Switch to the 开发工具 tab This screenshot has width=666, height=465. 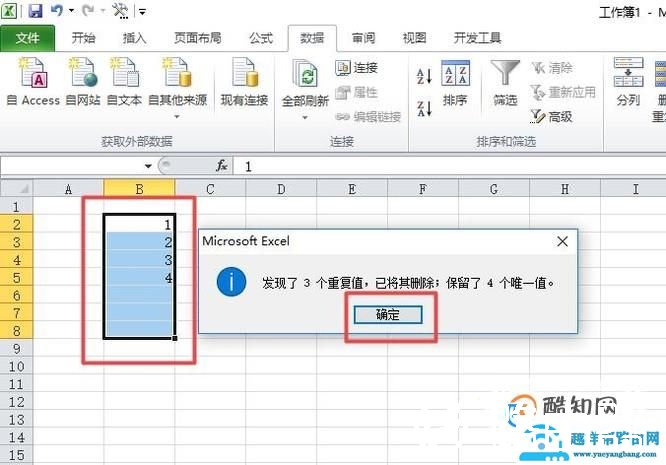(477, 38)
